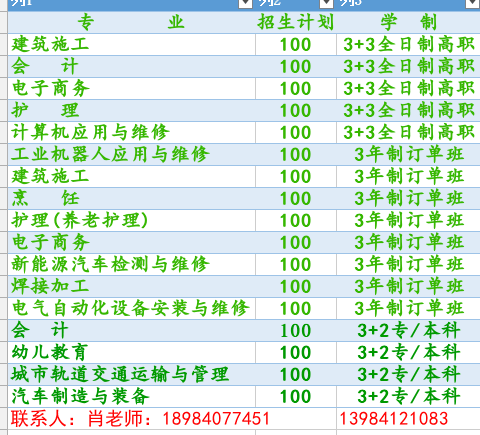The height and width of the screenshot is (435, 480).
Task: Select the phone number 13984121083 cell
Action: [408, 418]
